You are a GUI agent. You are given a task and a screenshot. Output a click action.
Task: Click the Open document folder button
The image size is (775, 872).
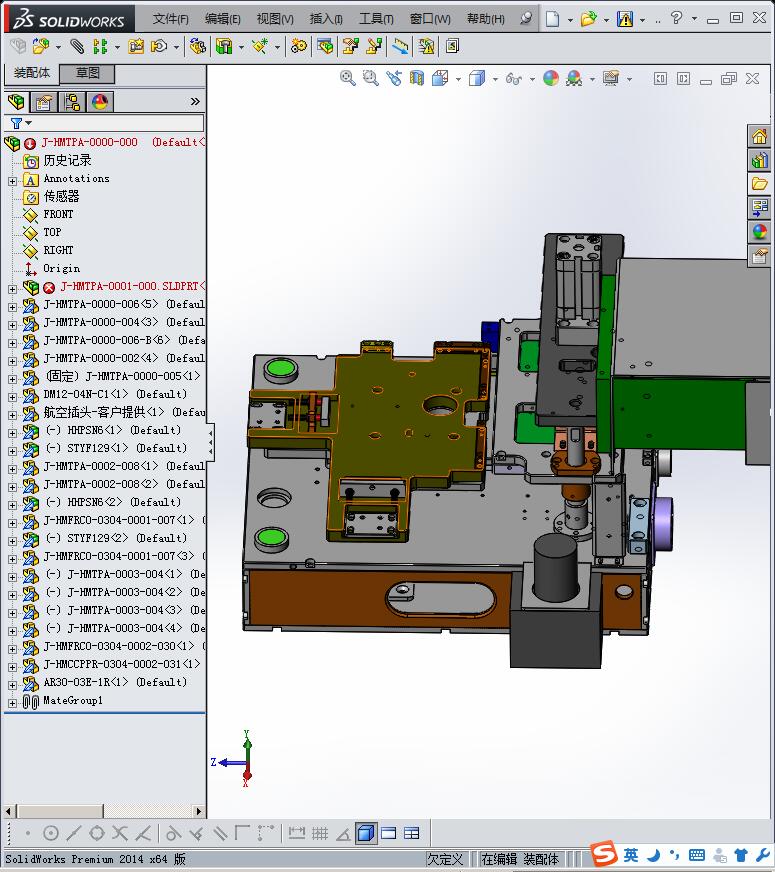tap(588, 19)
